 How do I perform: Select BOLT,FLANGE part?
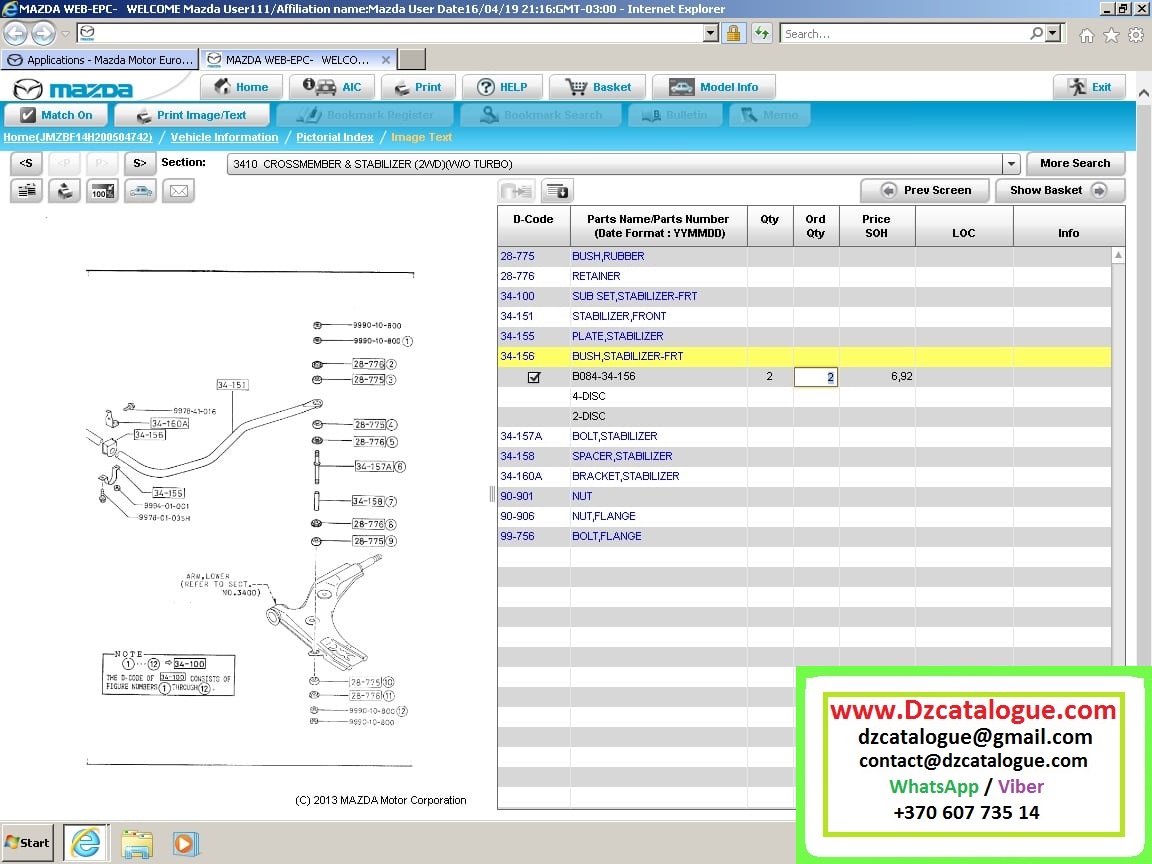(607, 536)
